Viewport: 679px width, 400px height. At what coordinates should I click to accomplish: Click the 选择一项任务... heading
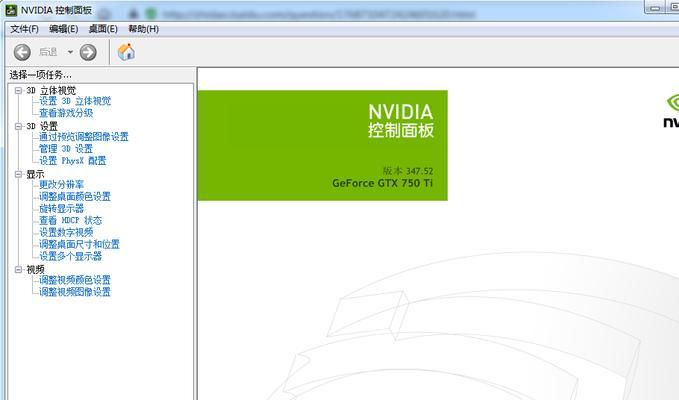(40, 75)
